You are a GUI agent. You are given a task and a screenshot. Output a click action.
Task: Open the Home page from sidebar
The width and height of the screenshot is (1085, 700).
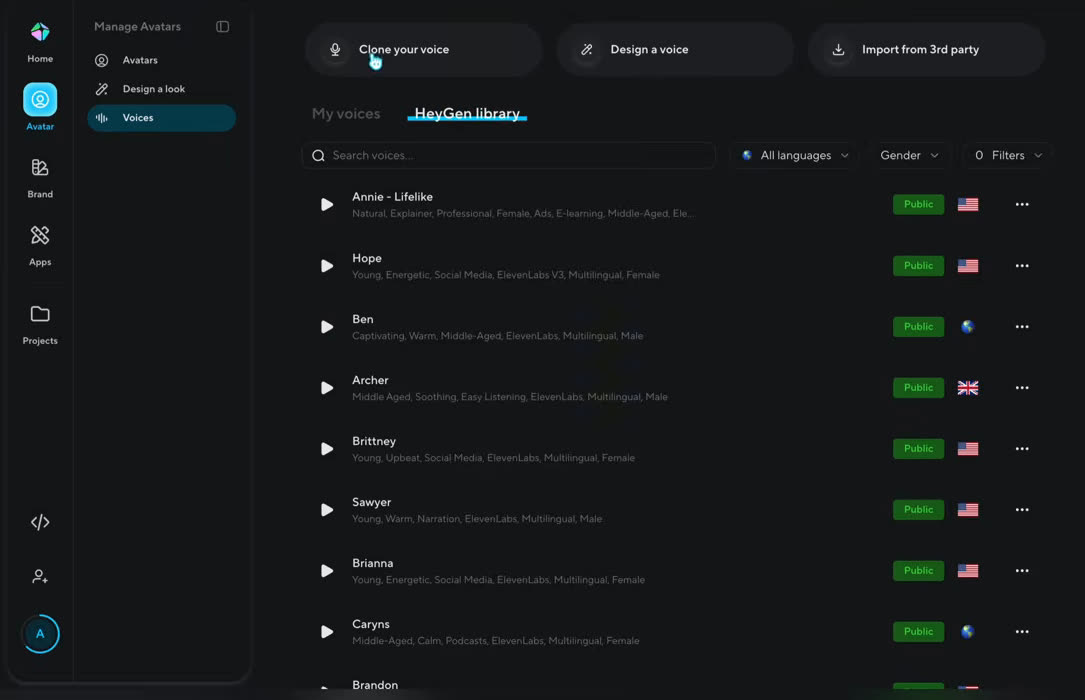point(39,42)
